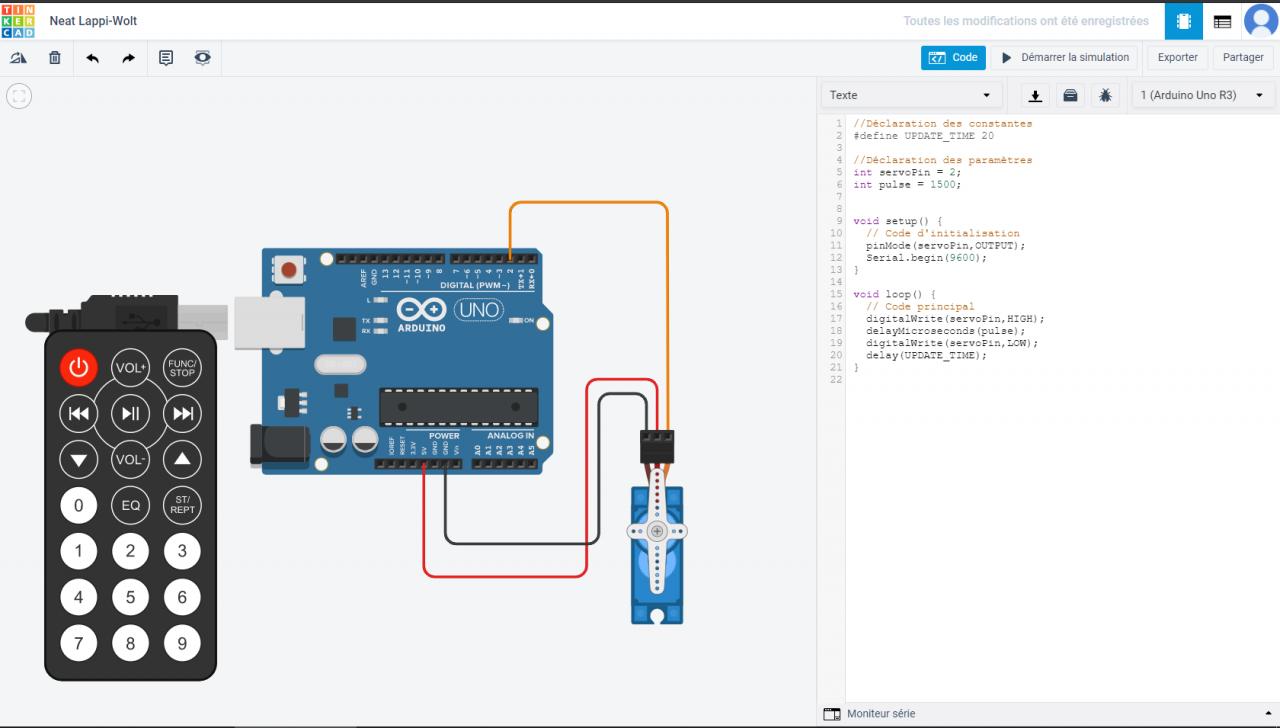Click VOL+ on the IR remote
The width and height of the screenshot is (1280, 728).
coord(131,368)
